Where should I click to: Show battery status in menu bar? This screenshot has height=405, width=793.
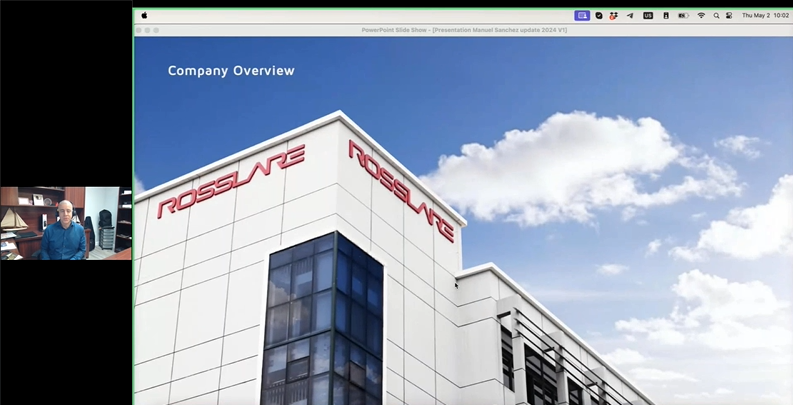pos(684,16)
